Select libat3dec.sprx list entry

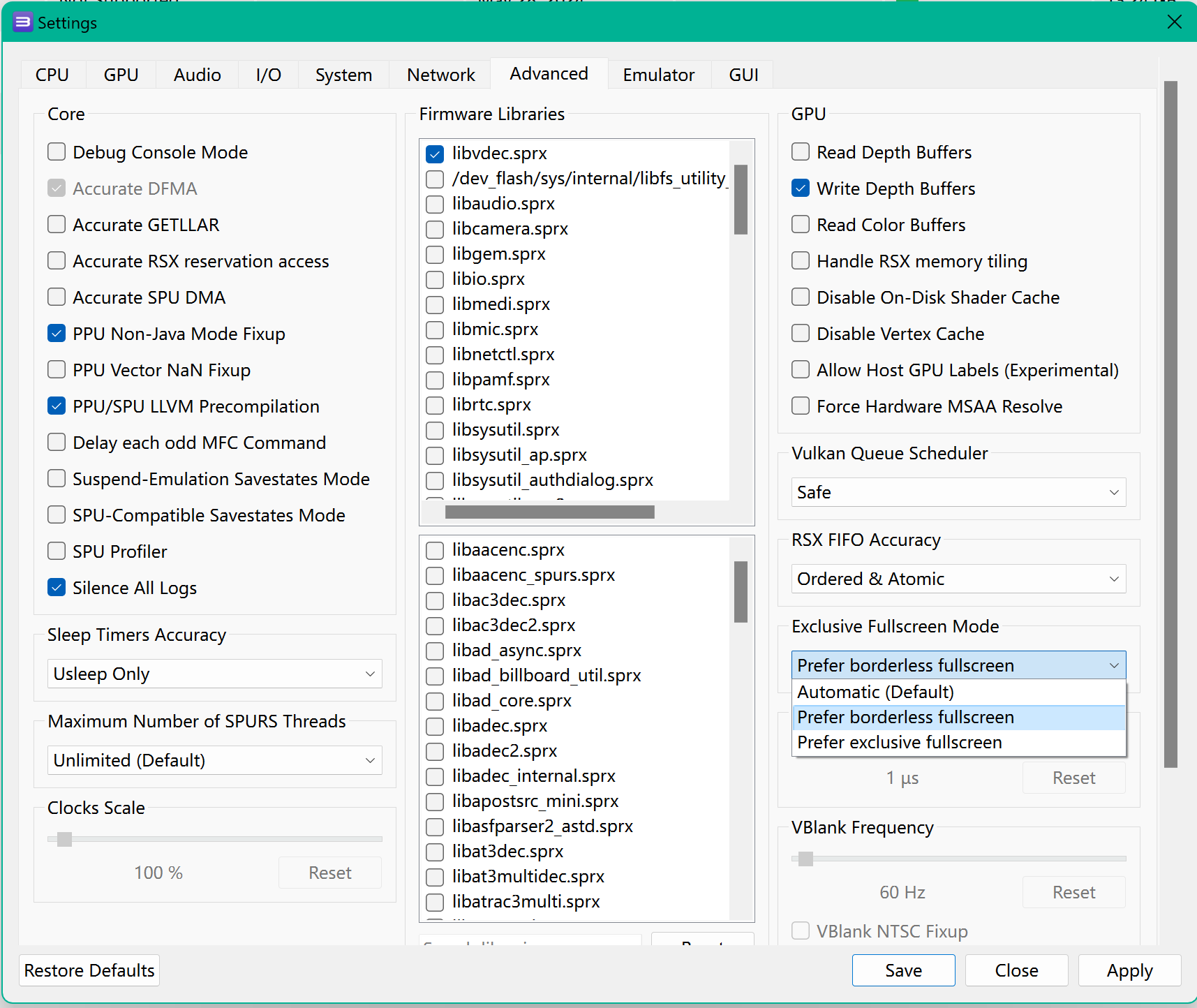coord(507,852)
